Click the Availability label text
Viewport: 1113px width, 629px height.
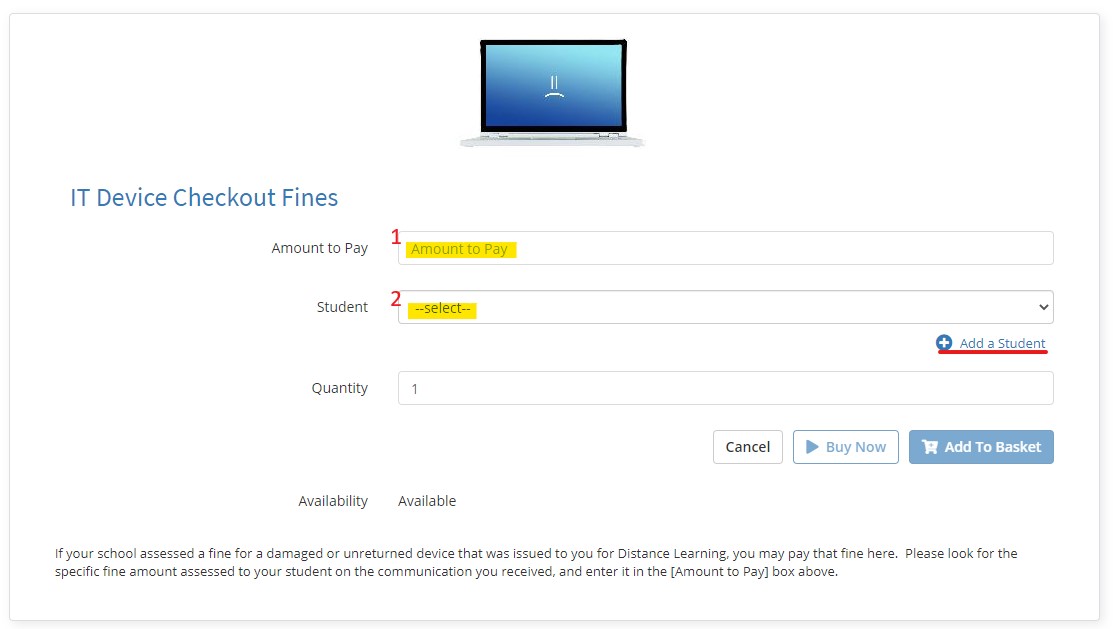pyautogui.click(x=333, y=501)
